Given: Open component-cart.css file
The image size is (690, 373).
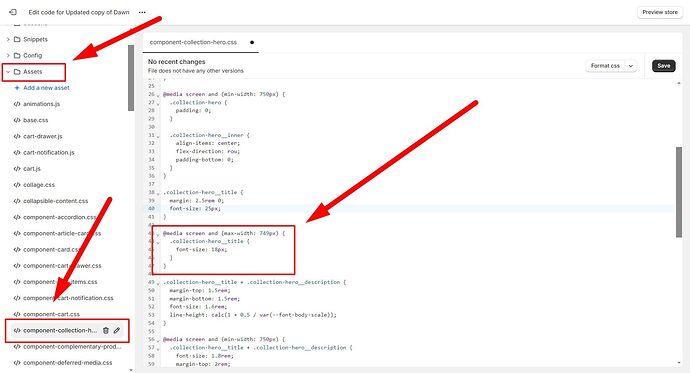Looking at the screenshot, I should 51,314.
